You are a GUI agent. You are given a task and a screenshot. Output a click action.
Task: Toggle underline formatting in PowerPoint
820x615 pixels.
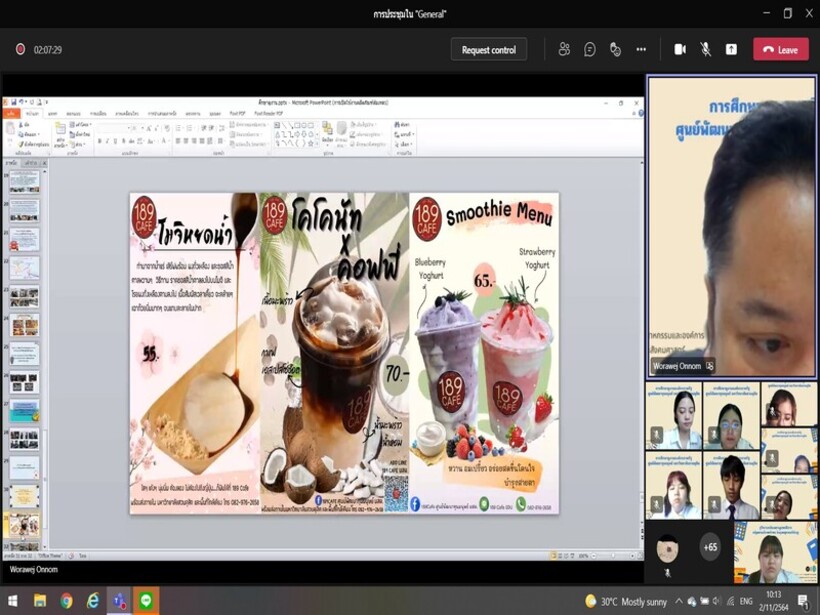pyautogui.click(x=115, y=141)
